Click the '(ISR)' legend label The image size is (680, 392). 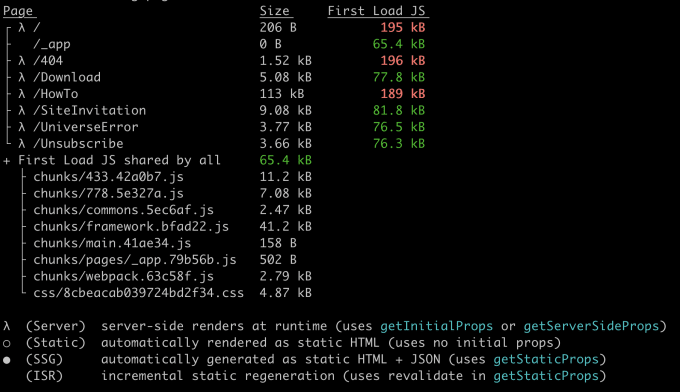(x=44, y=376)
